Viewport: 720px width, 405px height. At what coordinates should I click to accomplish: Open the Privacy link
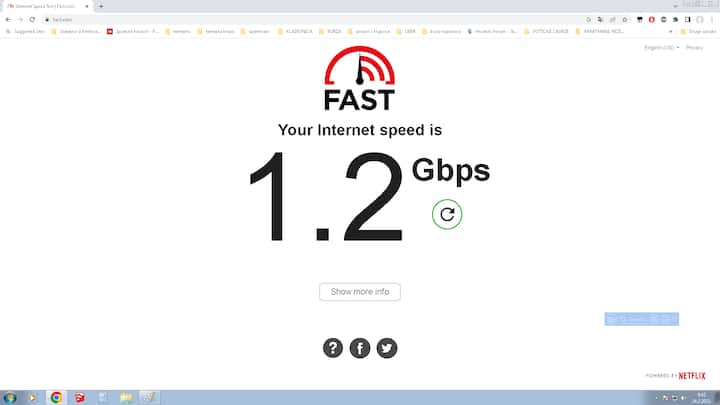click(x=694, y=48)
